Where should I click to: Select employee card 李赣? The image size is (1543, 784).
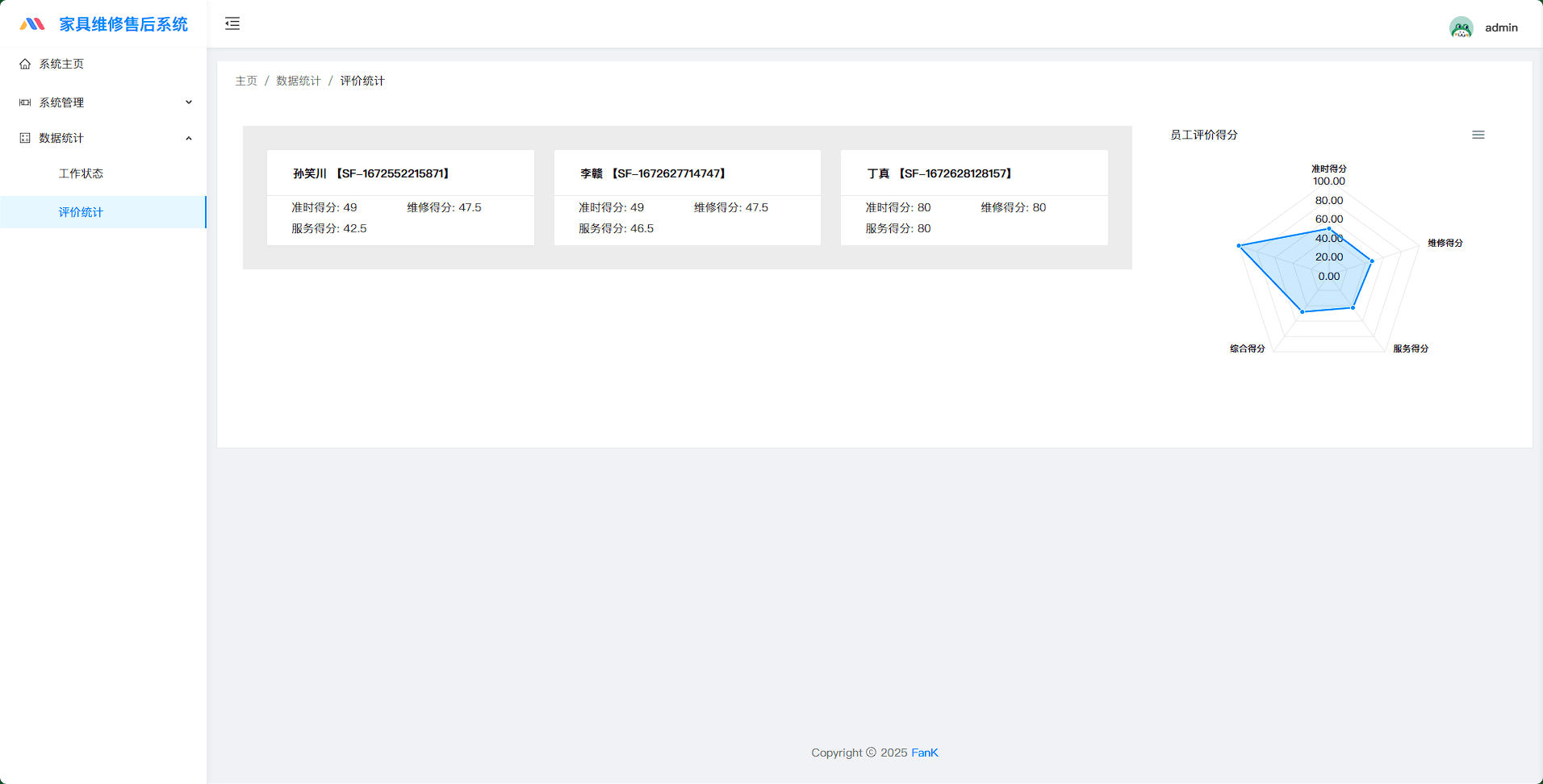coord(687,198)
